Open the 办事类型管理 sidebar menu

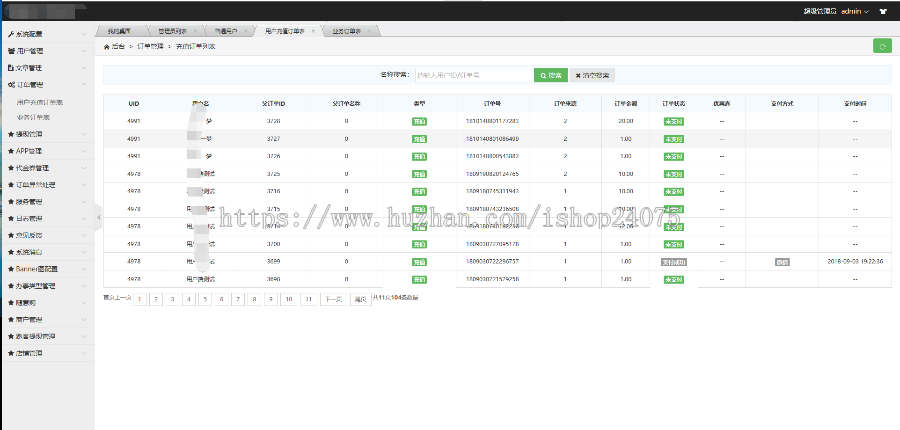click(47, 286)
